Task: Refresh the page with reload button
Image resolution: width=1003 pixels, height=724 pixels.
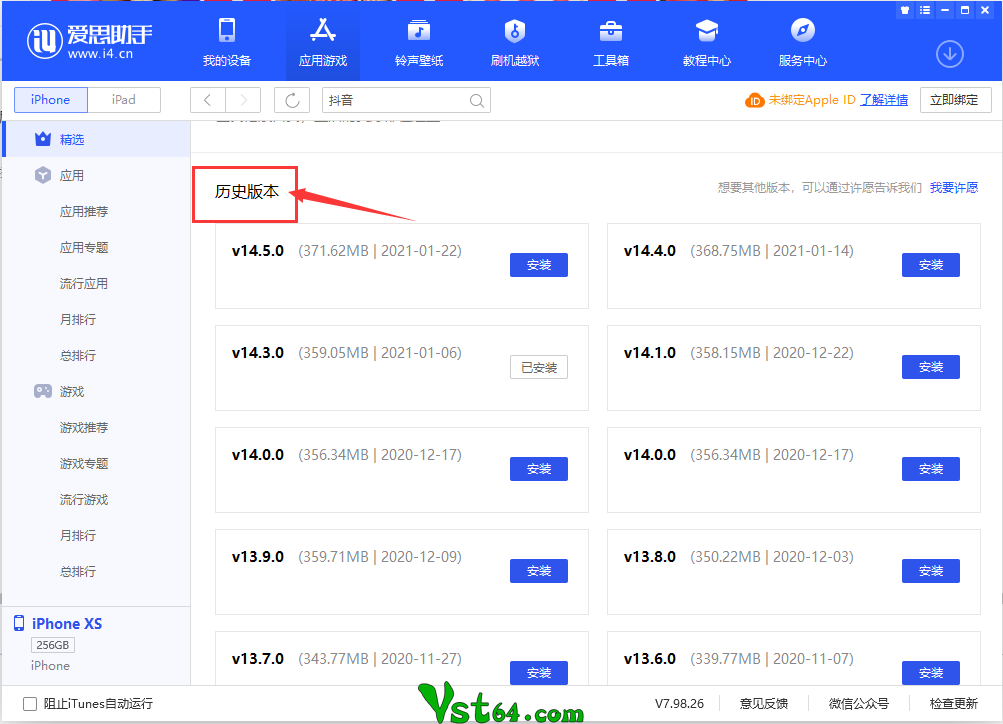Action: point(292,100)
